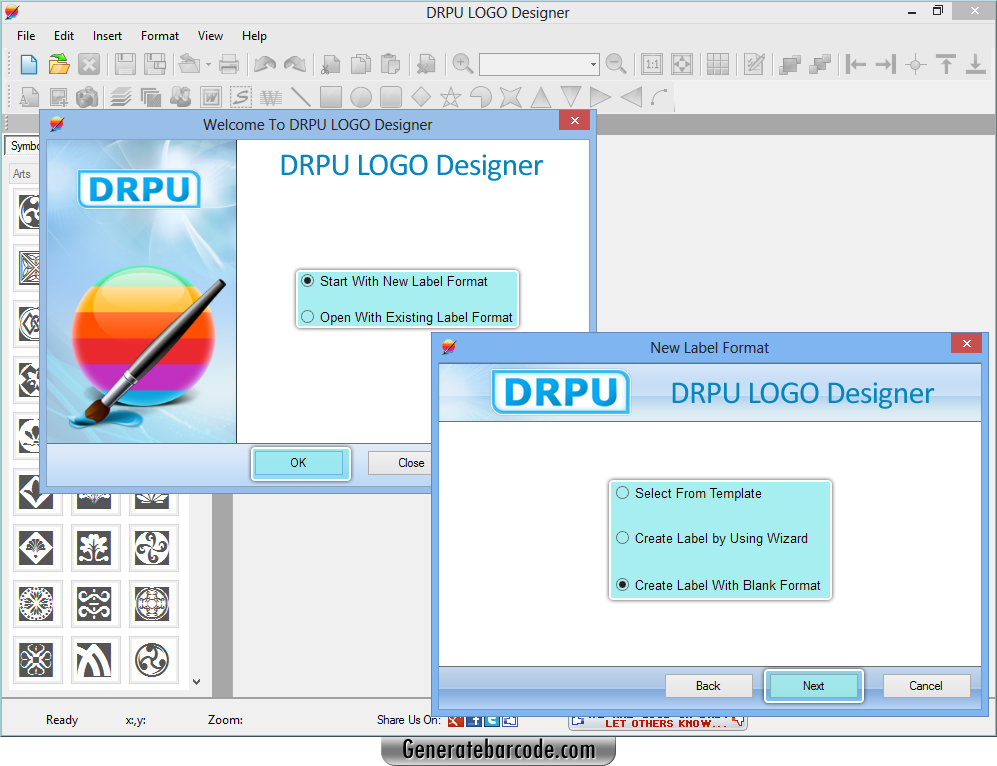997x766 pixels.
Task: Click the Undo arrow icon
Action: (265, 64)
